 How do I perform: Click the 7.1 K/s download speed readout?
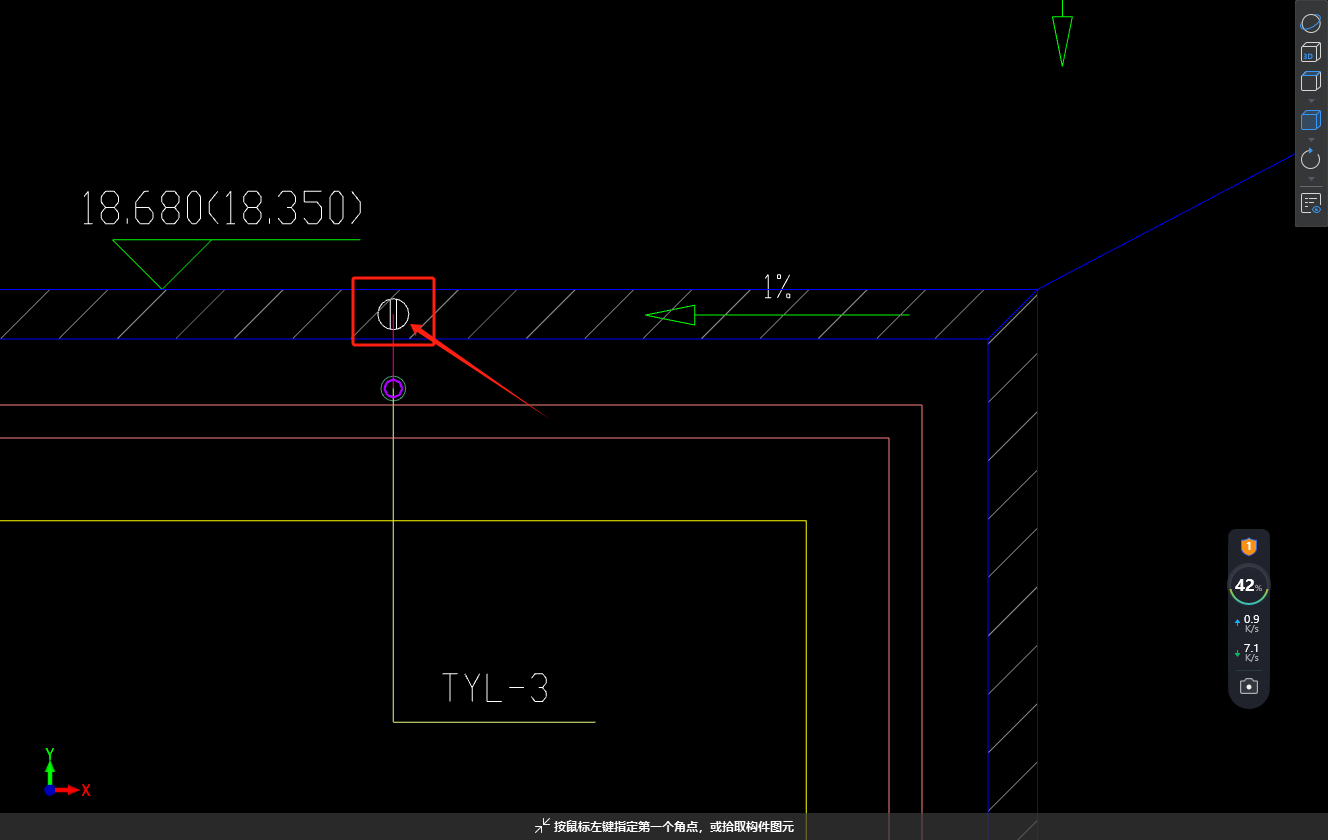point(1248,652)
